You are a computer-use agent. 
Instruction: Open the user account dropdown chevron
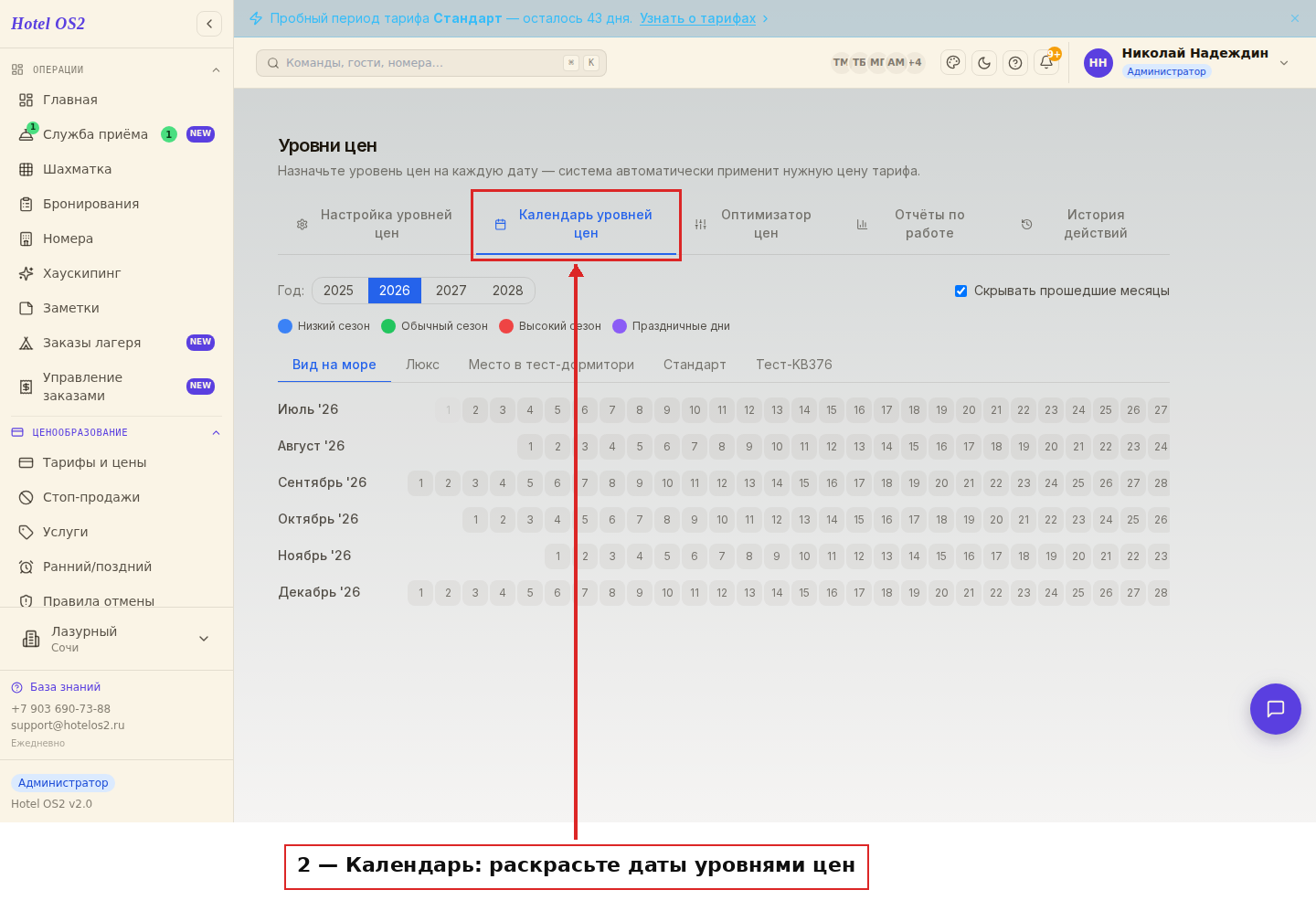1284,63
